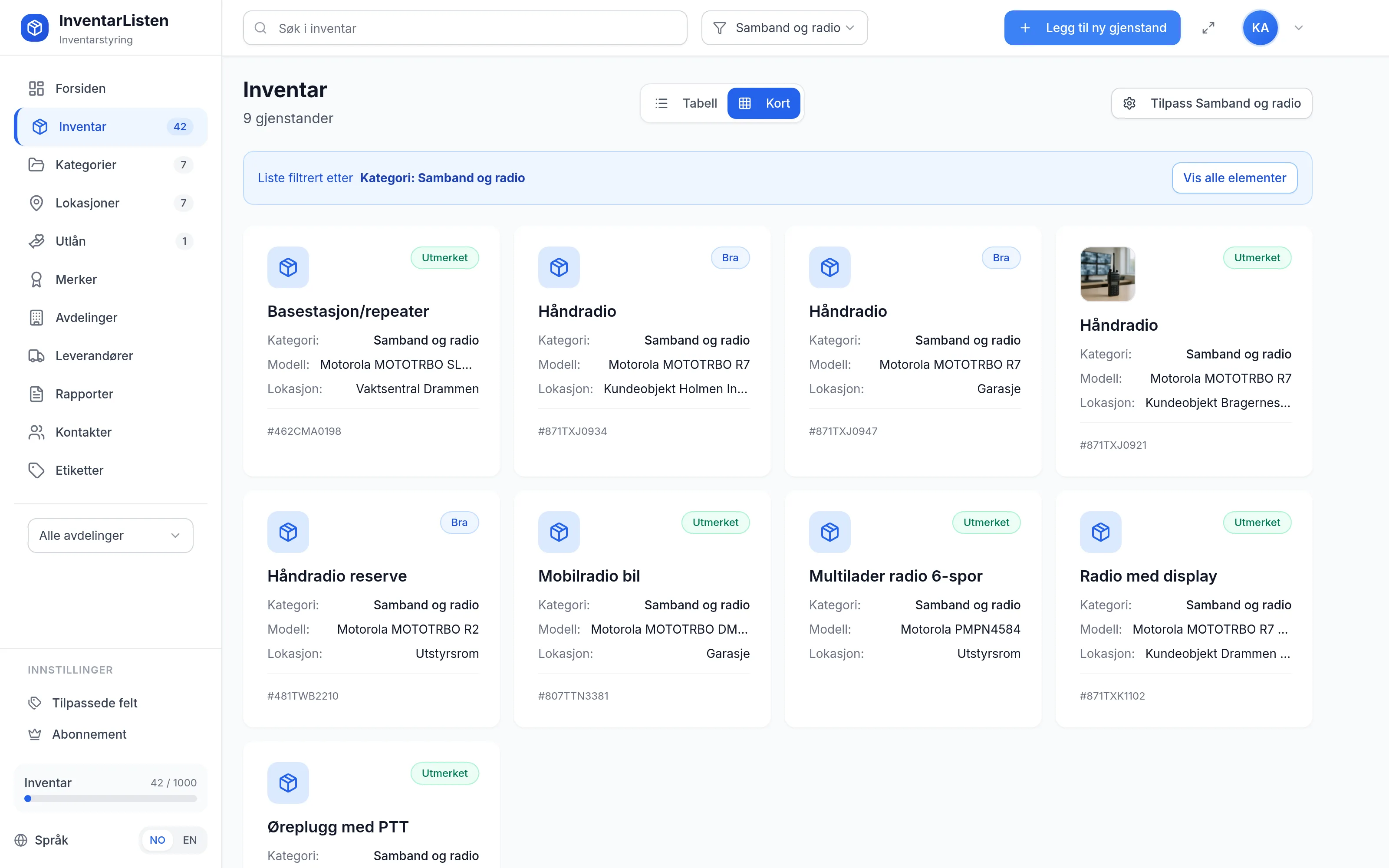
Task: Click serial number #871TXK1102
Action: (x=1113, y=696)
